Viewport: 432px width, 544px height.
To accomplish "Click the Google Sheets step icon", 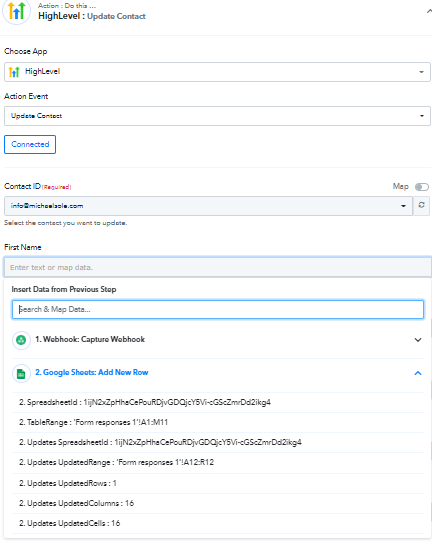I will (21, 374).
